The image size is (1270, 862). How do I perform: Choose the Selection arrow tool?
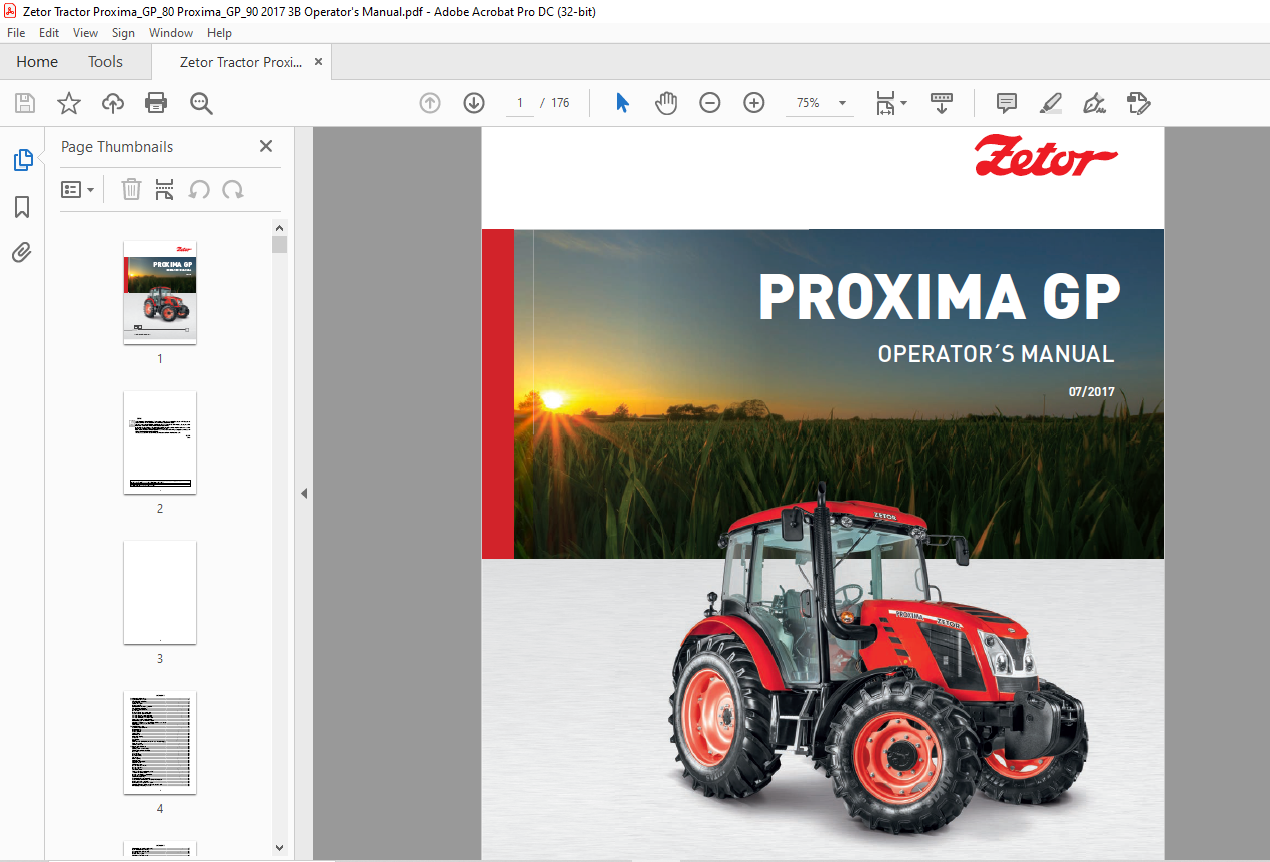point(622,103)
